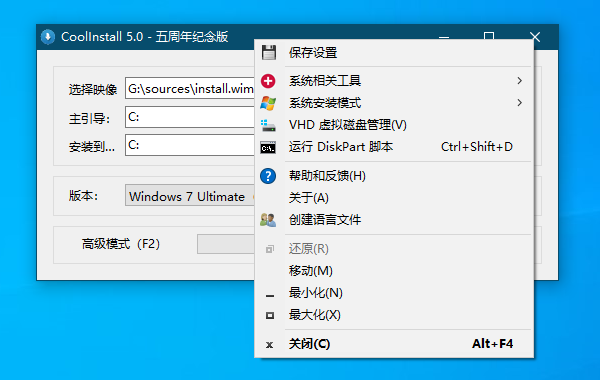Click the CoolInstall 5.0 title text
This screenshot has height=380, width=600.
[x=145, y=37]
